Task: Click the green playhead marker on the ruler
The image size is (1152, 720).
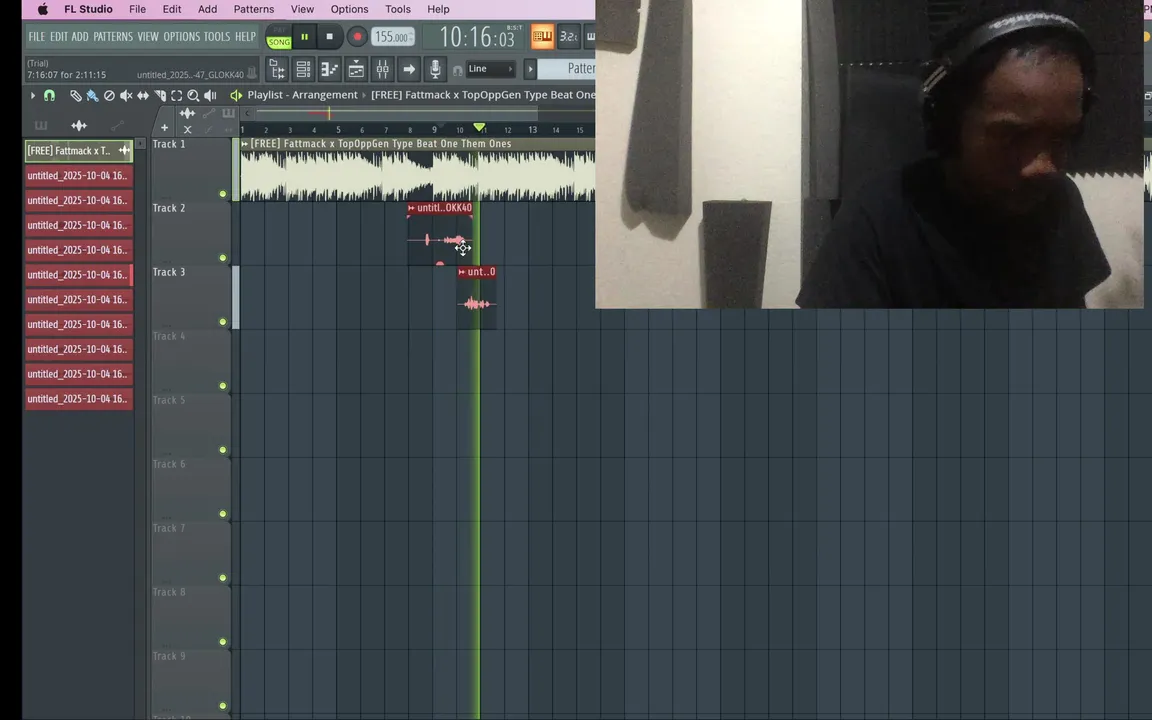Action: [x=479, y=127]
